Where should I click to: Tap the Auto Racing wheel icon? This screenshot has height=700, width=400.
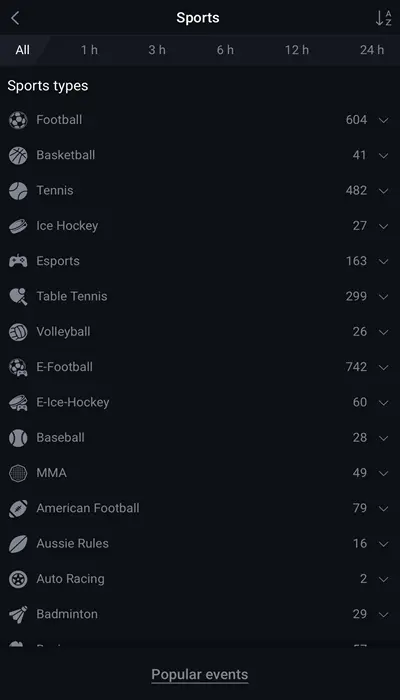point(18,579)
